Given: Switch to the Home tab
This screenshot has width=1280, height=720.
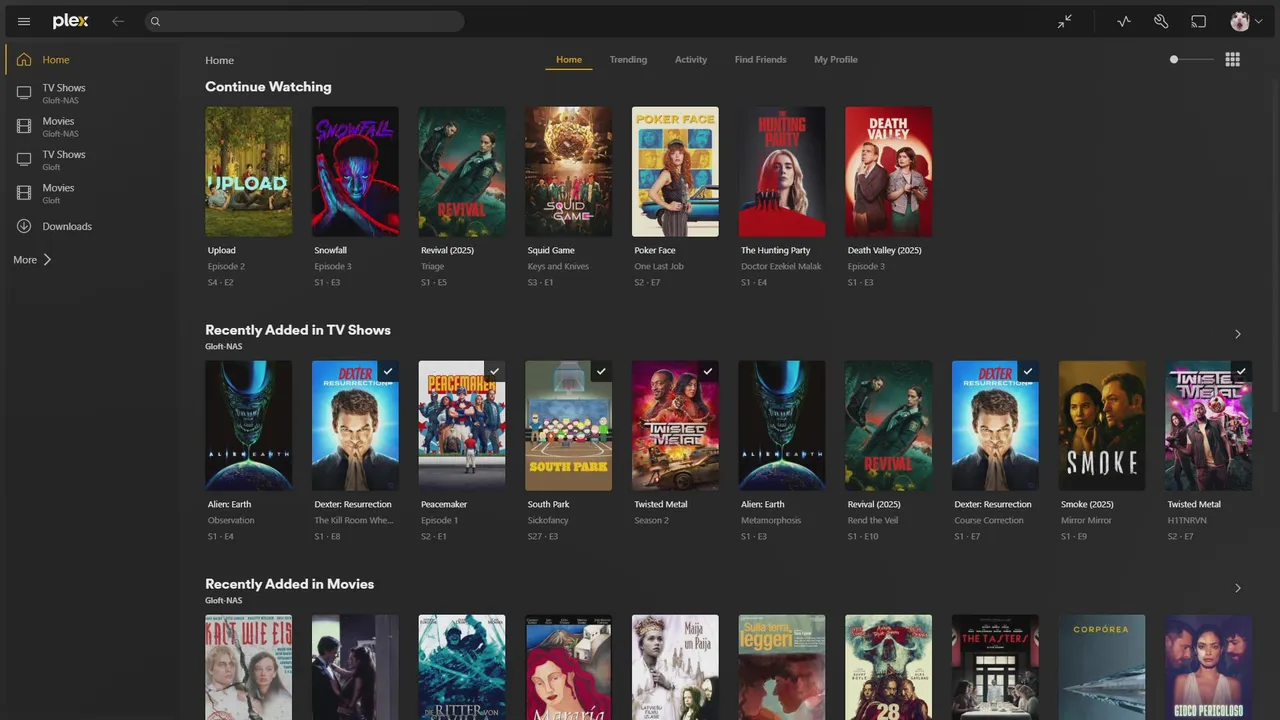Looking at the screenshot, I should (569, 60).
